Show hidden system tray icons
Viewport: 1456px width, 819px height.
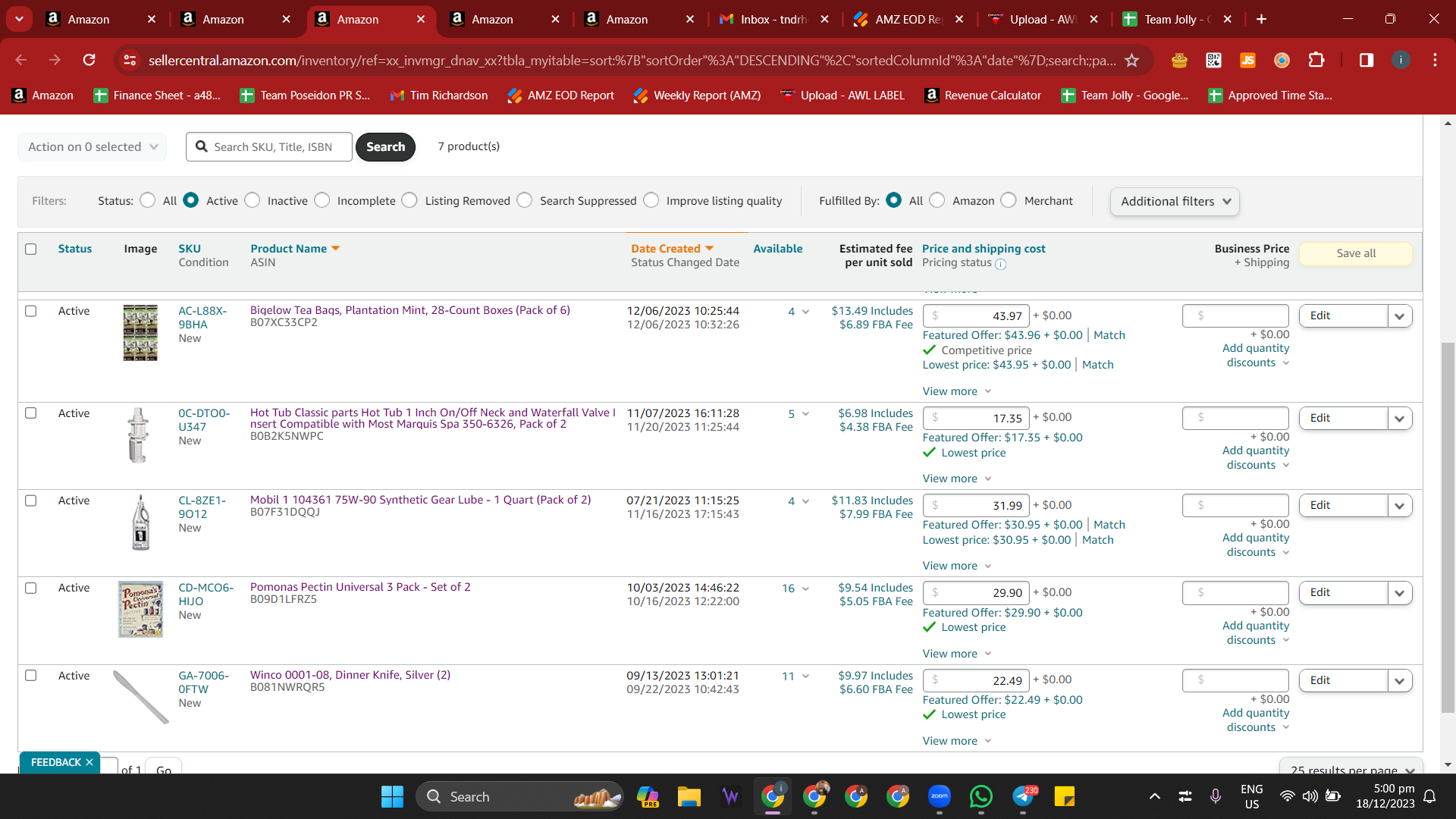click(x=1154, y=796)
